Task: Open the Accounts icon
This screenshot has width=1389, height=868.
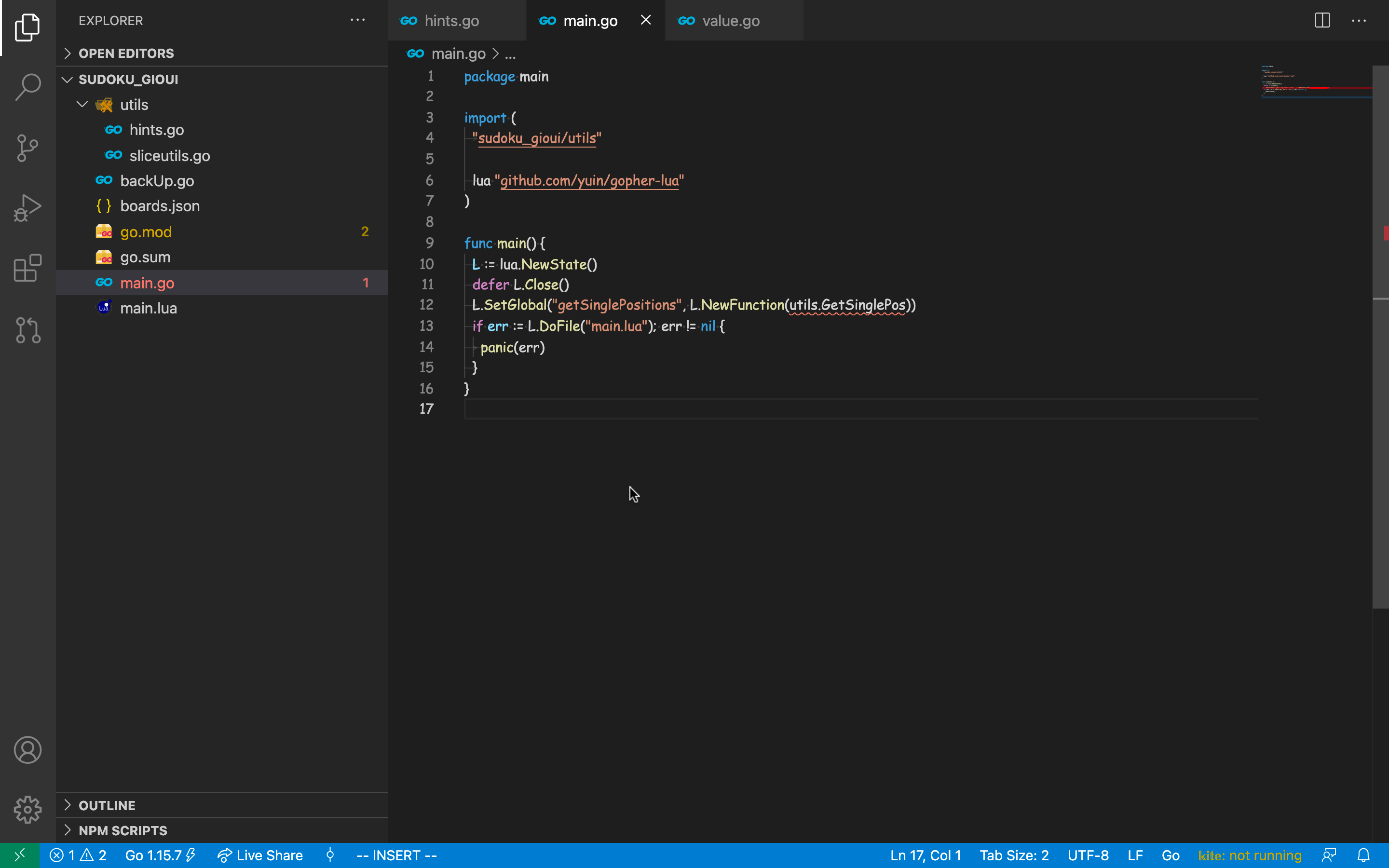Action: pos(27,750)
